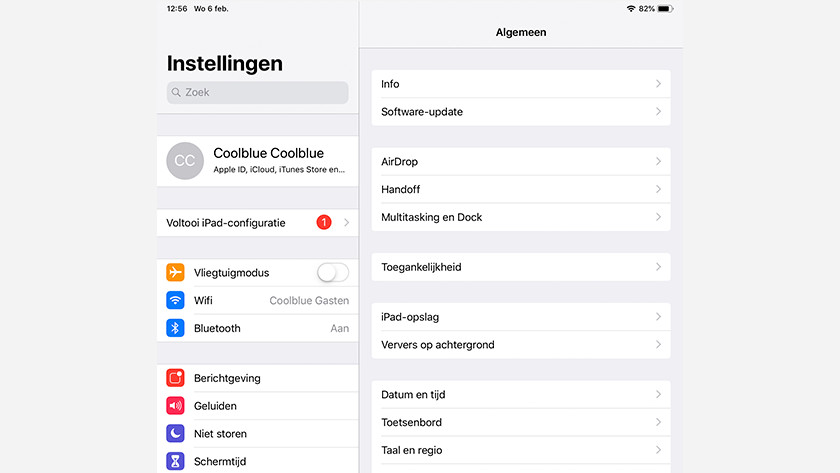
Task: Open Toegankelijkheid settings
Action: pos(521,267)
